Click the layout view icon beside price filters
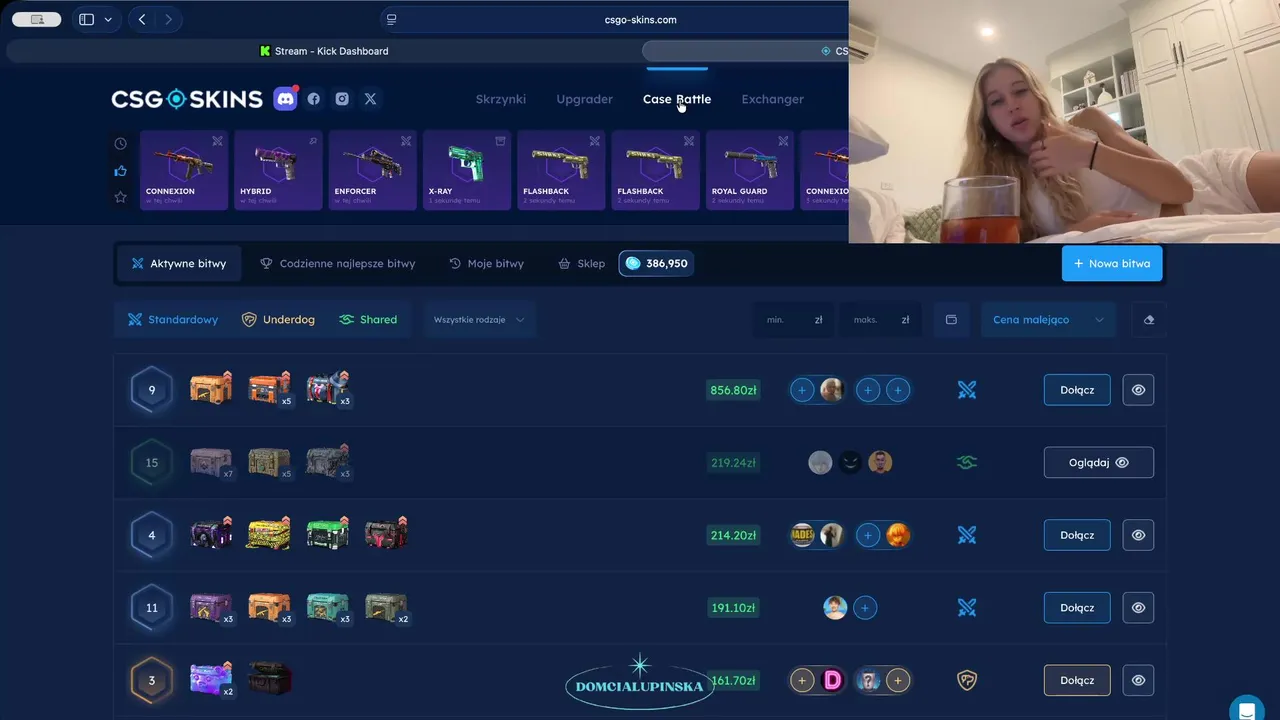This screenshot has height=720, width=1280. [951, 320]
